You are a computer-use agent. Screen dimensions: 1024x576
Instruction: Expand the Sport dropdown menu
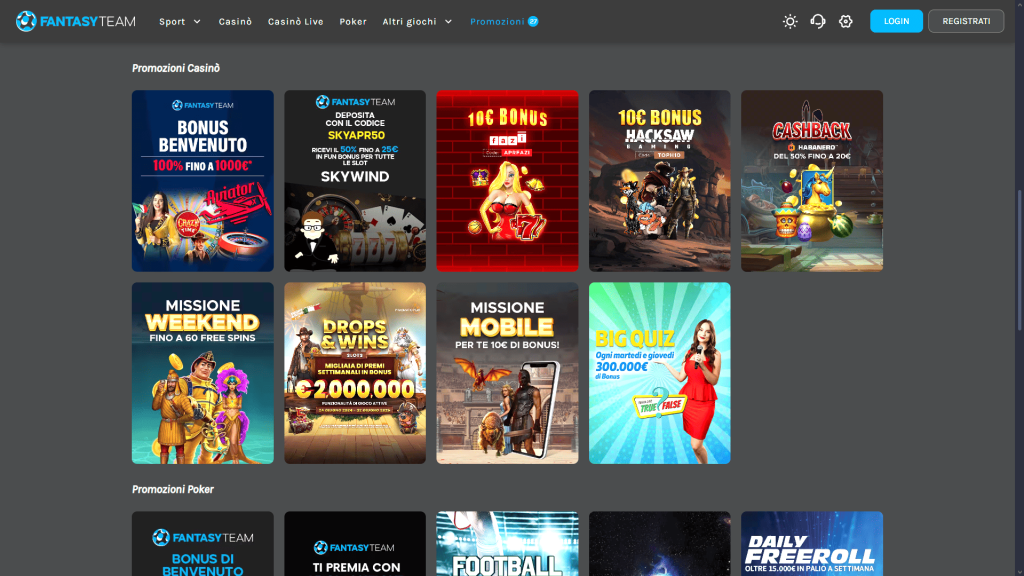point(180,21)
